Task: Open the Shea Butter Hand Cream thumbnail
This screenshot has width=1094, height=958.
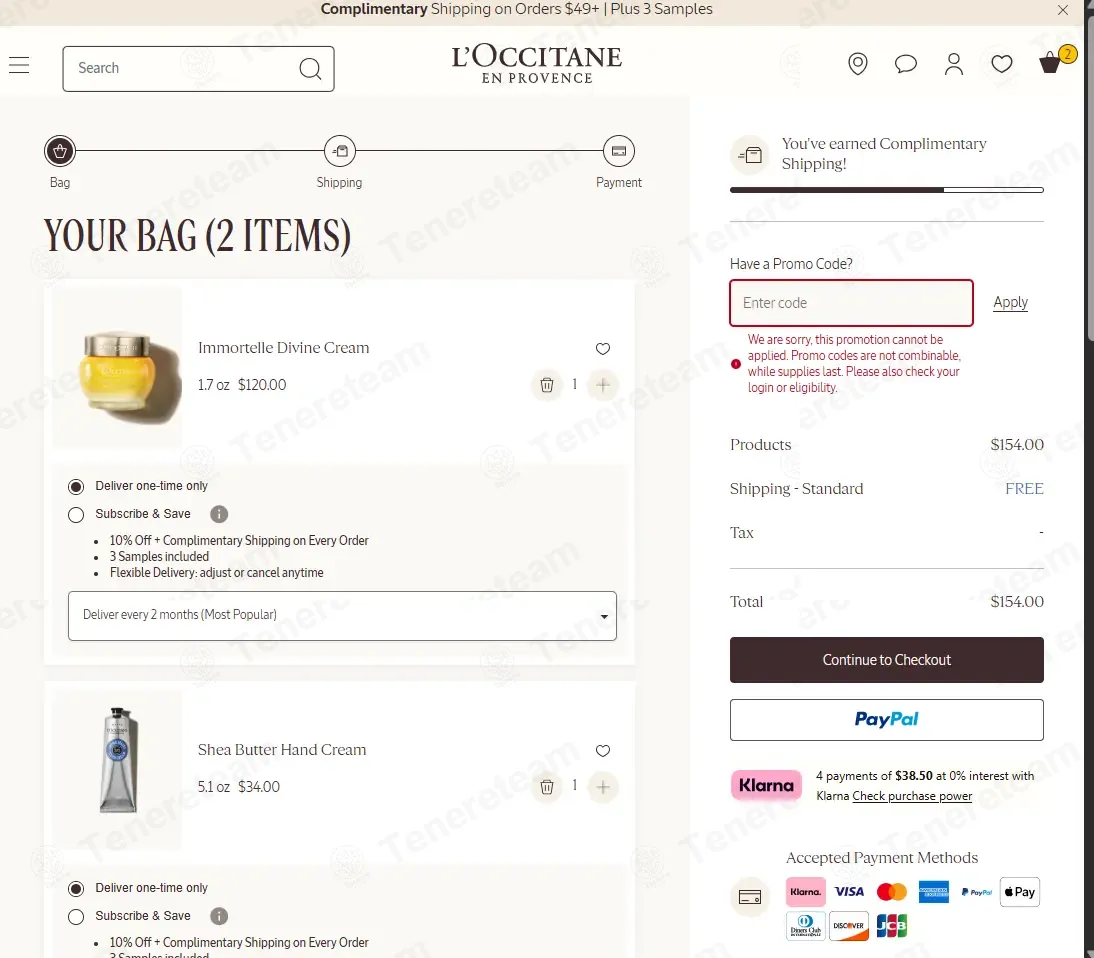Action: point(117,770)
